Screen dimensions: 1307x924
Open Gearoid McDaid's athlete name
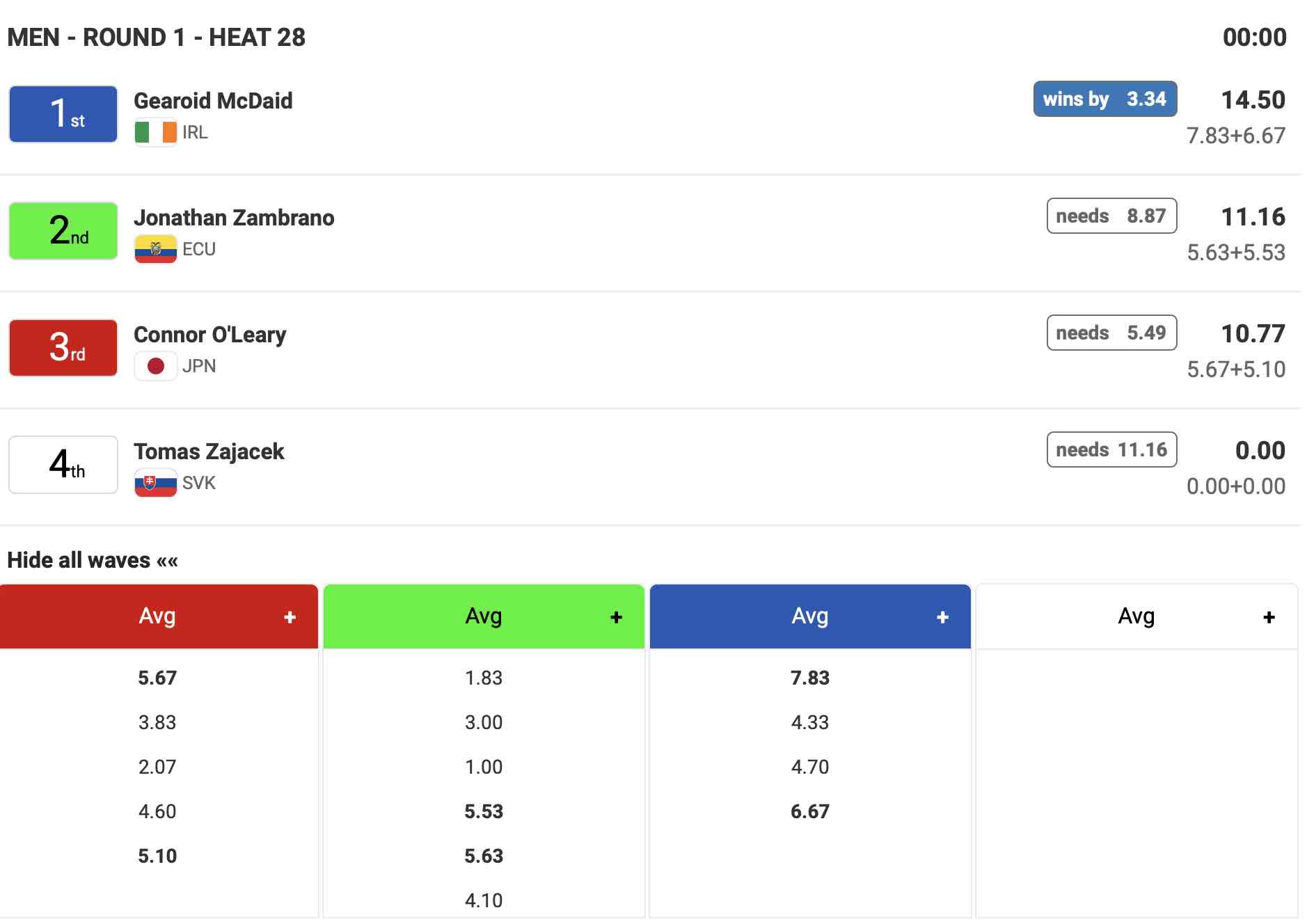[x=213, y=101]
